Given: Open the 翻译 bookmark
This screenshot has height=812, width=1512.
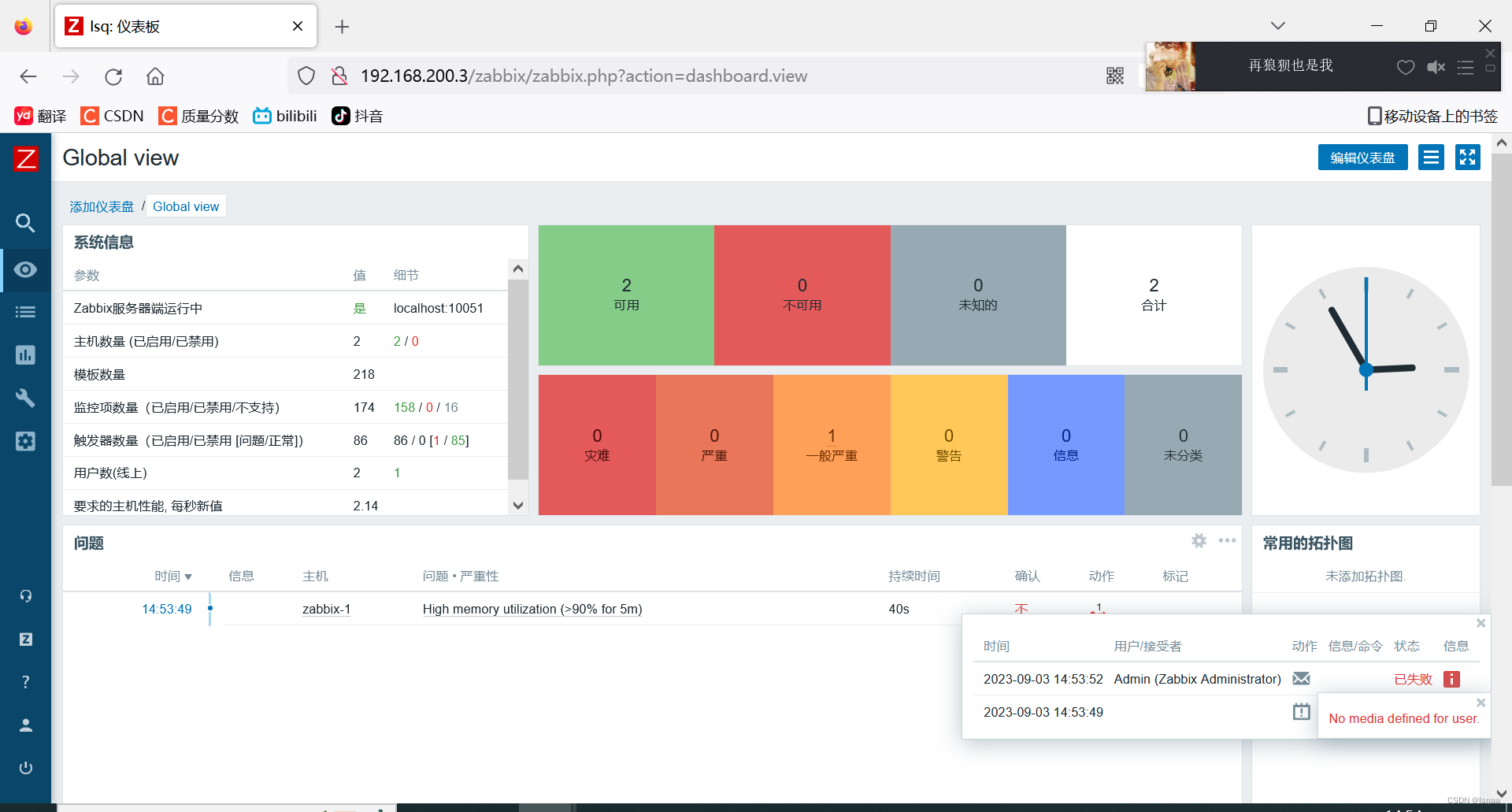Looking at the screenshot, I should pos(40,116).
